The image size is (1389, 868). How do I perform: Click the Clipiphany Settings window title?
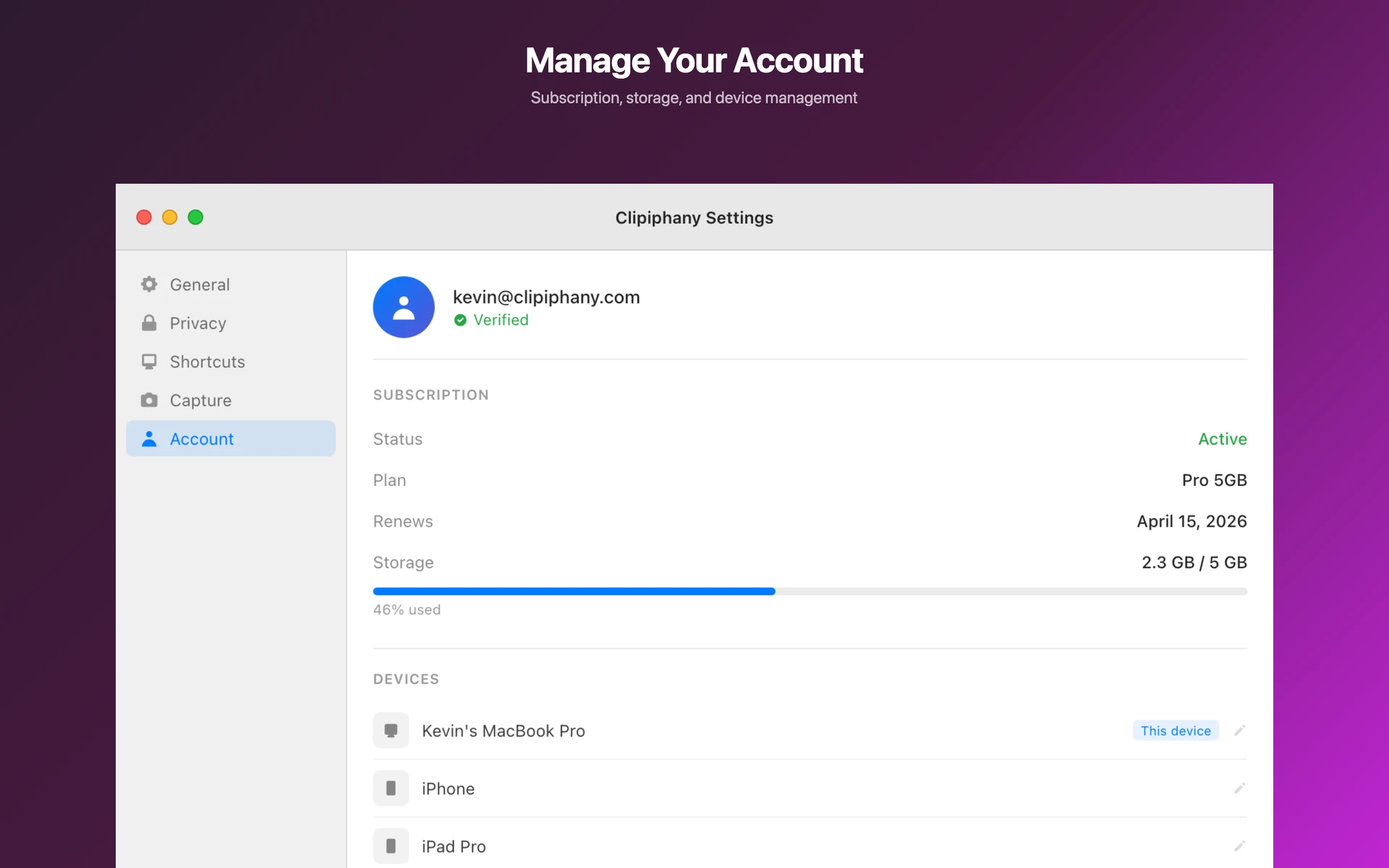694,218
